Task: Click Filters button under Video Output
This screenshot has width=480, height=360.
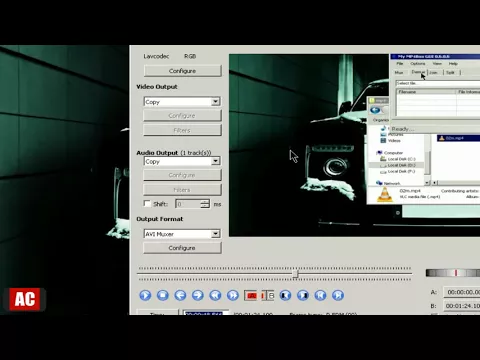Action: (182, 130)
